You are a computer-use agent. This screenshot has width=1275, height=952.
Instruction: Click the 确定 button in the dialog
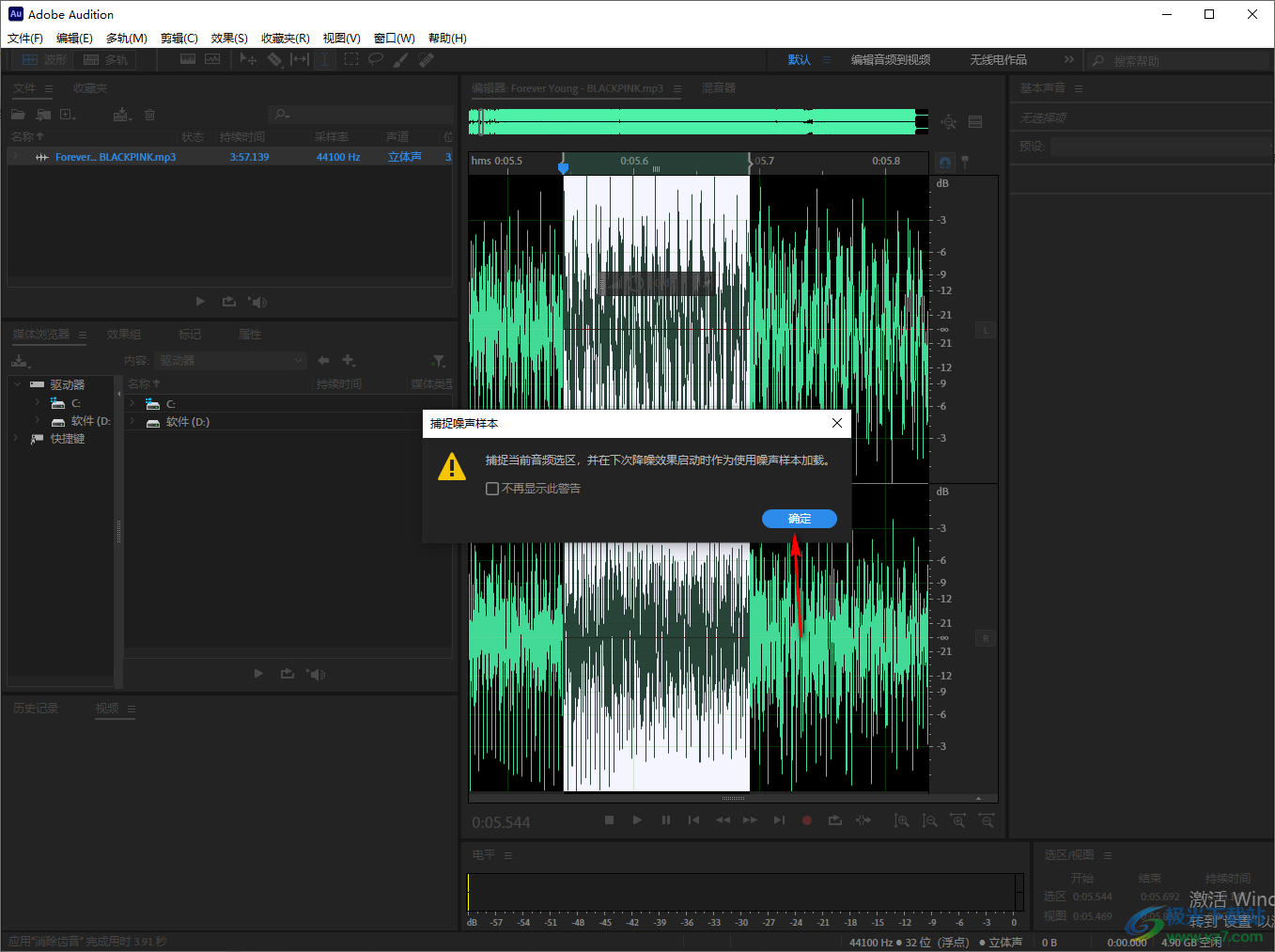coord(800,519)
